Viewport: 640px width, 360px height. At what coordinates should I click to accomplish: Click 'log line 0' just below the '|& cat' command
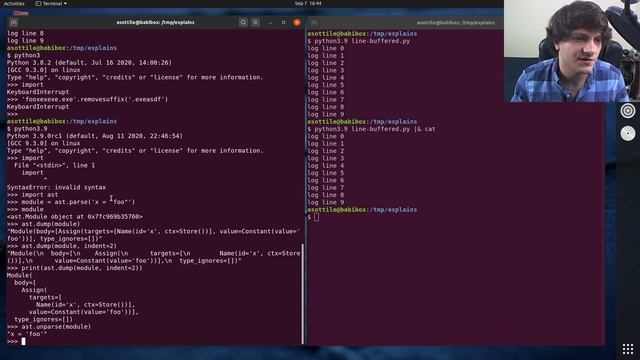coord(326,137)
